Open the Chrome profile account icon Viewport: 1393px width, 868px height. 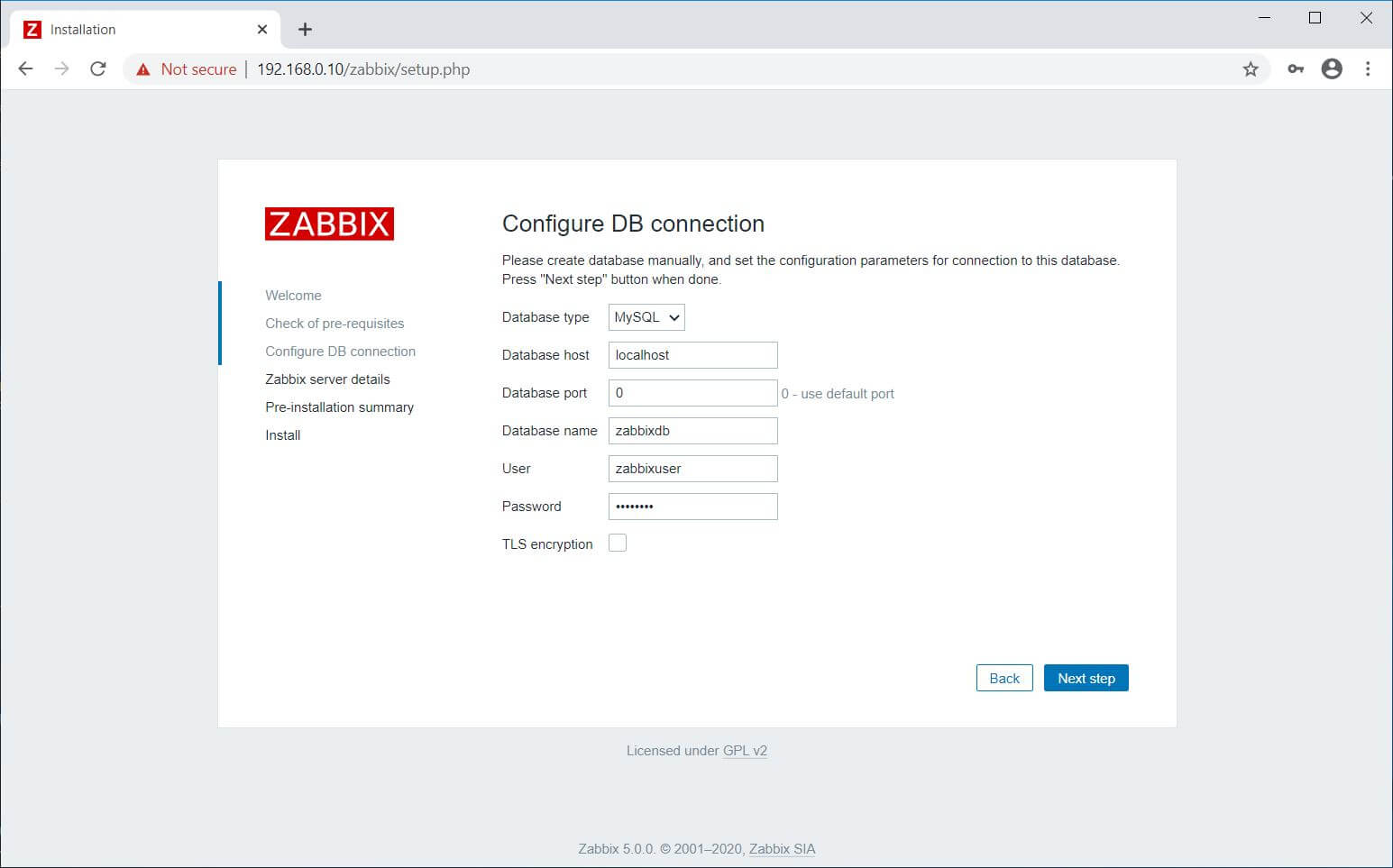point(1332,69)
